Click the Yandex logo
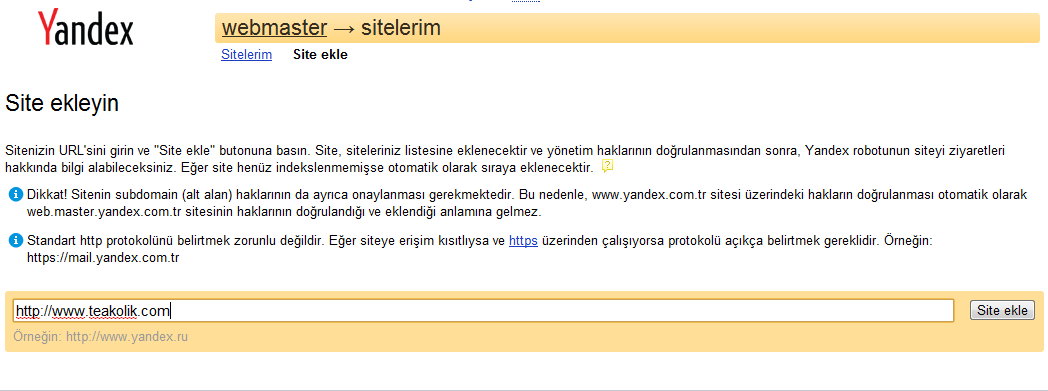The height and width of the screenshot is (391, 1048). point(86,29)
